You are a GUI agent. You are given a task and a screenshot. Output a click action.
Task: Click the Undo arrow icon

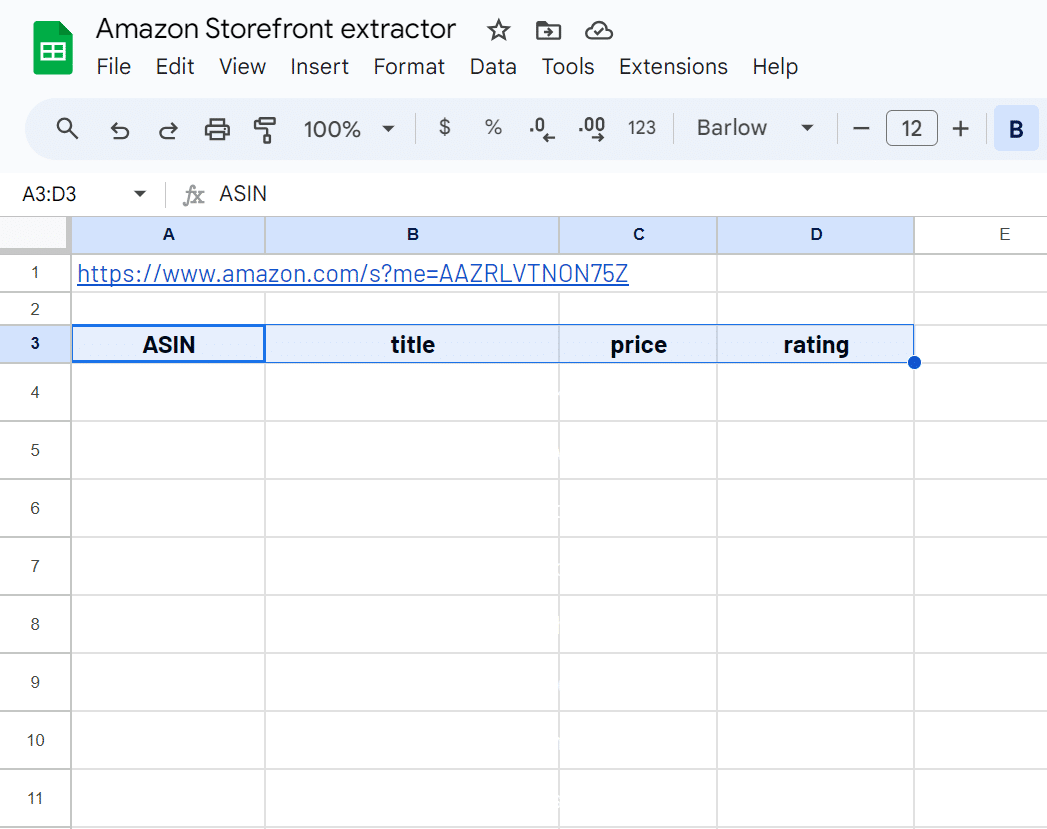pyautogui.click(x=120, y=129)
